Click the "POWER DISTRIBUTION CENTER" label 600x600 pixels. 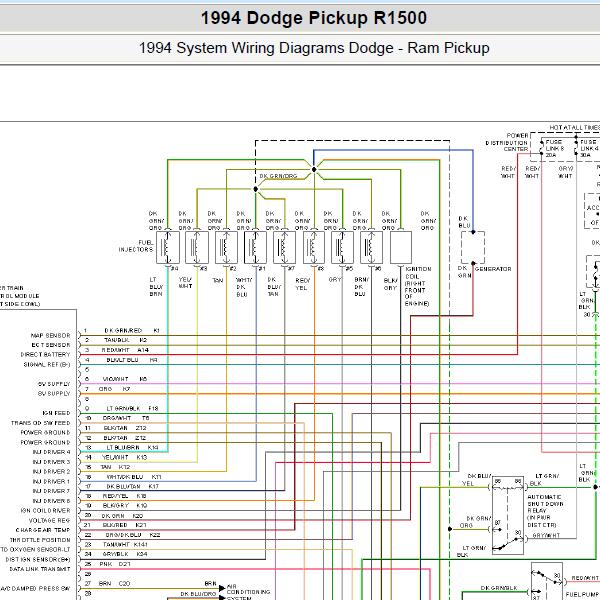pos(507,142)
